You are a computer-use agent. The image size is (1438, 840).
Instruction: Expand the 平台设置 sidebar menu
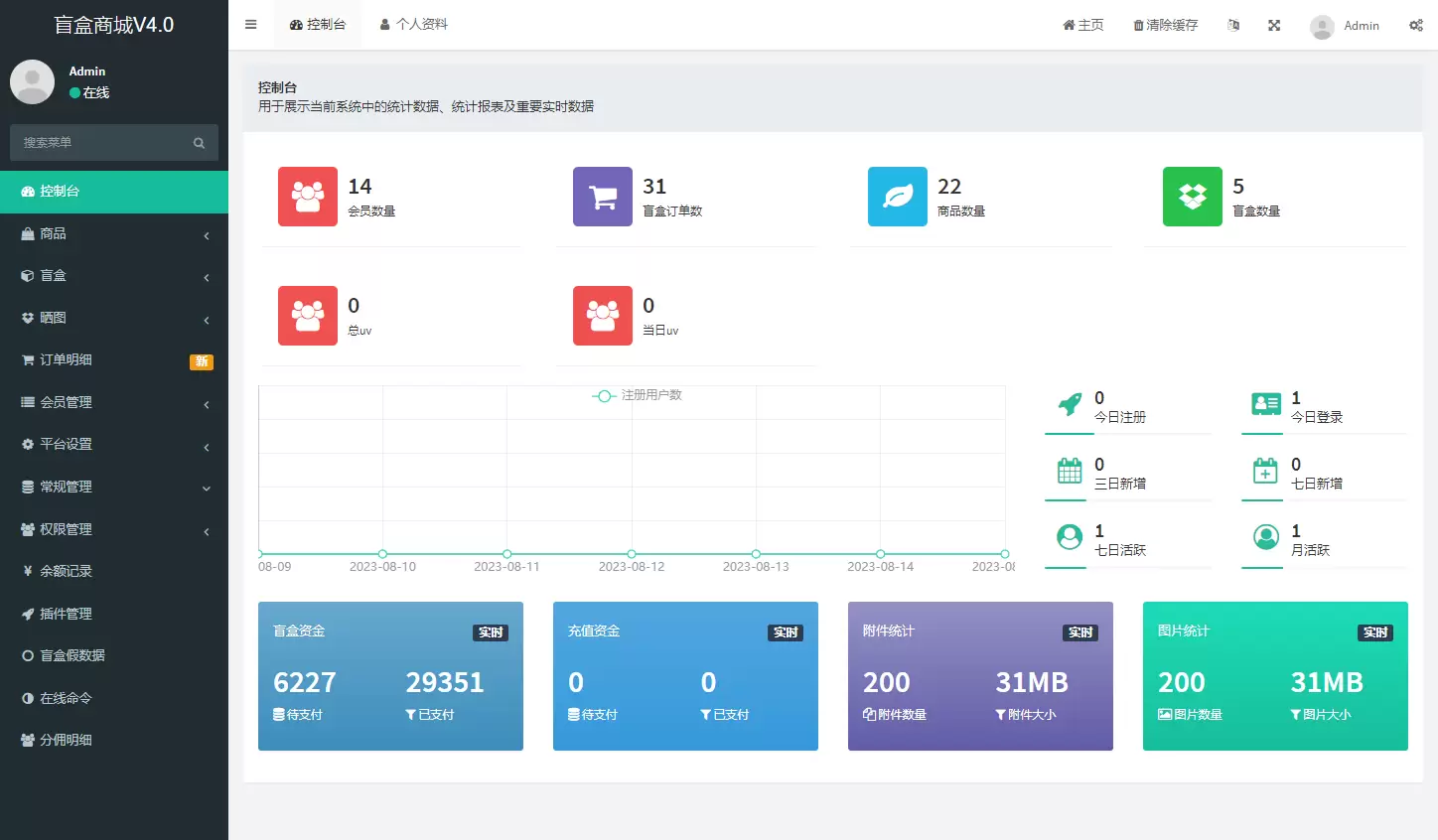[114, 445]
